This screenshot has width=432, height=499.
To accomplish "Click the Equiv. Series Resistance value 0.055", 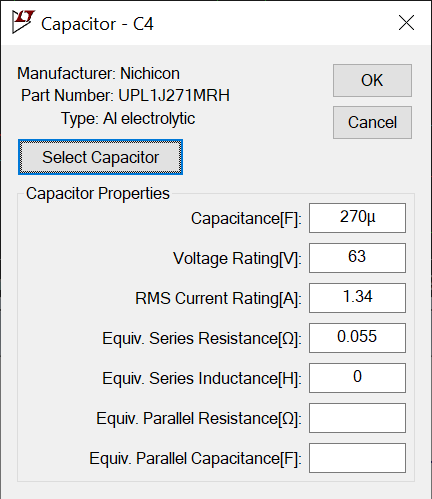I will coord(357,338).
